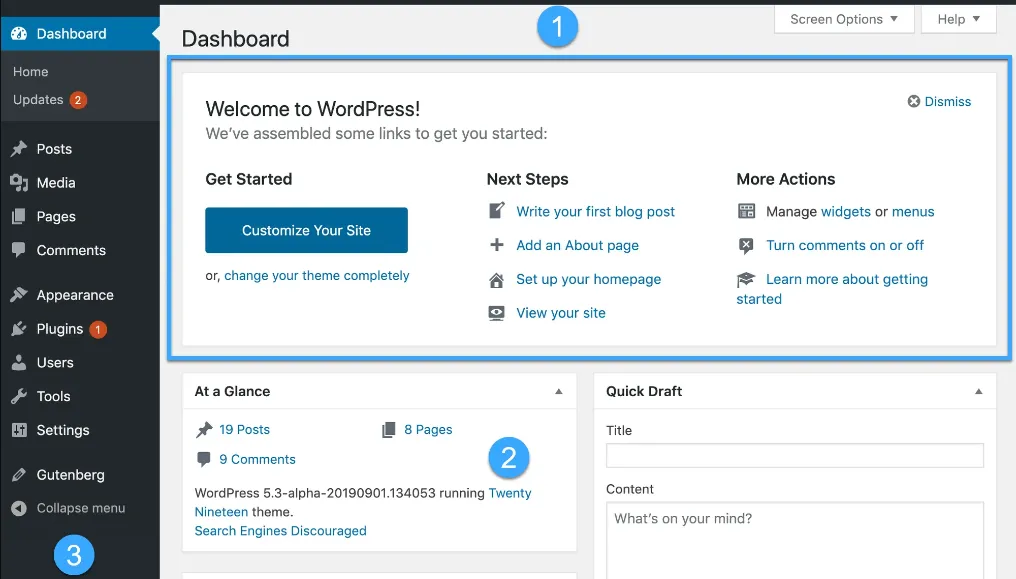1016x579 pixels.
Task: Click the menus link
Action: pos(913,212)
